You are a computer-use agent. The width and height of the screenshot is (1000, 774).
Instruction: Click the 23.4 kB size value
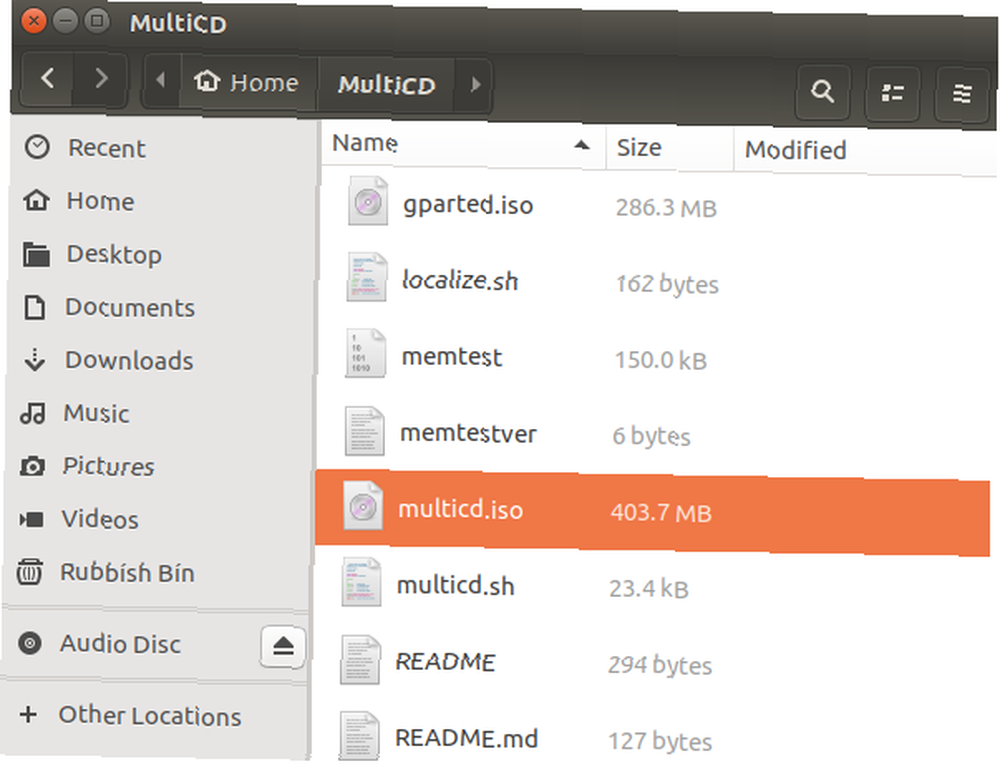tap(649, 588)
